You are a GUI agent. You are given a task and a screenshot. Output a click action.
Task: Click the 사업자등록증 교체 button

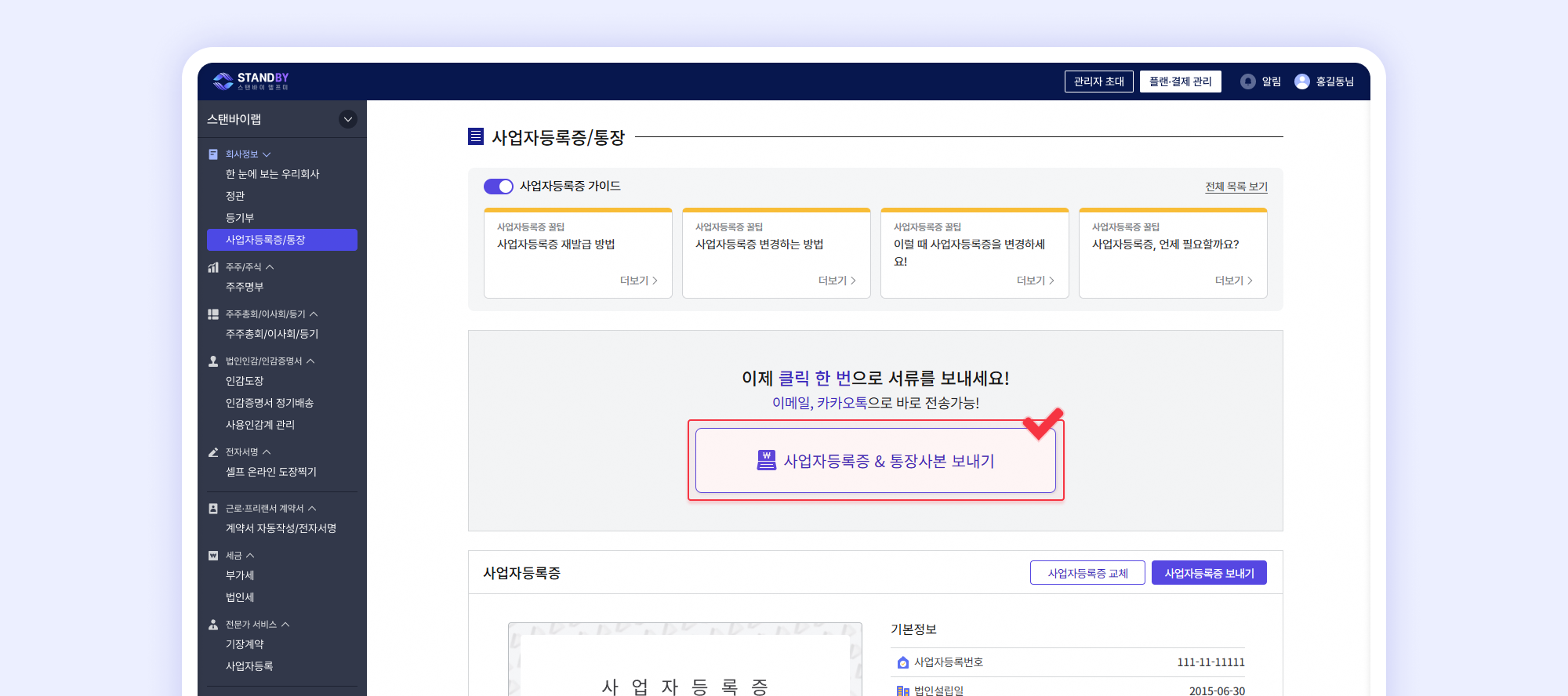tap(1087, 573)
